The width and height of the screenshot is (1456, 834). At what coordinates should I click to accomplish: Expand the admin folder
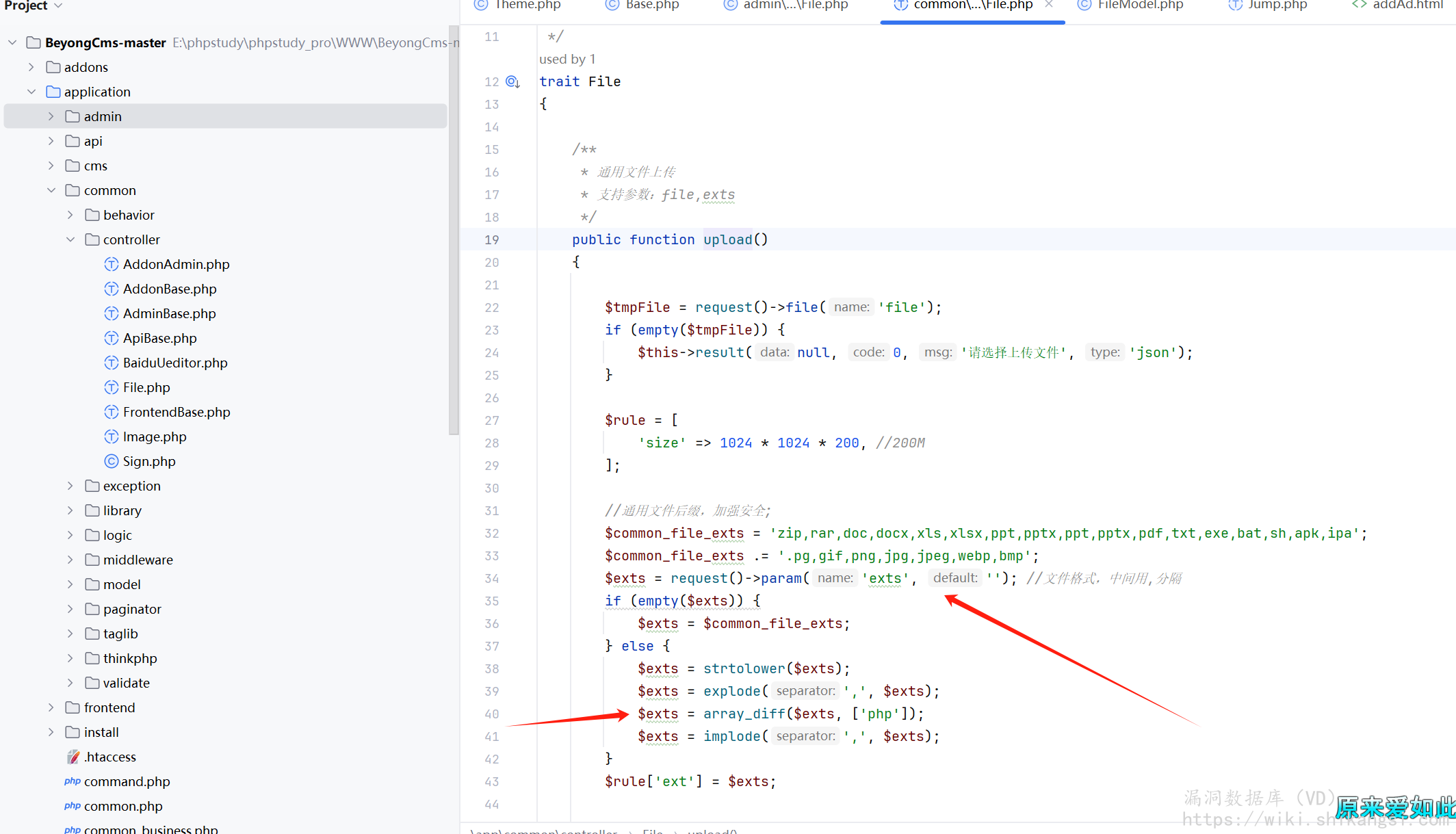(51, 116)
